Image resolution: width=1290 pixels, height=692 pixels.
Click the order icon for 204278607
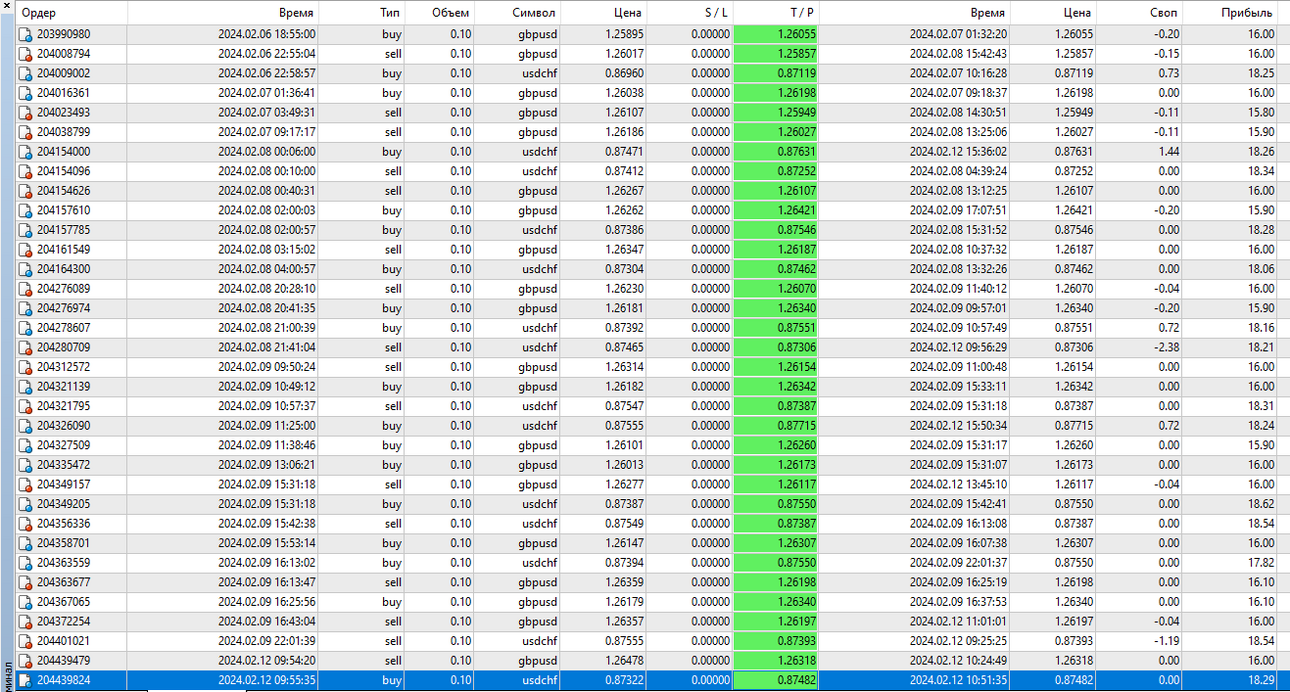click(x=26, y=328)
